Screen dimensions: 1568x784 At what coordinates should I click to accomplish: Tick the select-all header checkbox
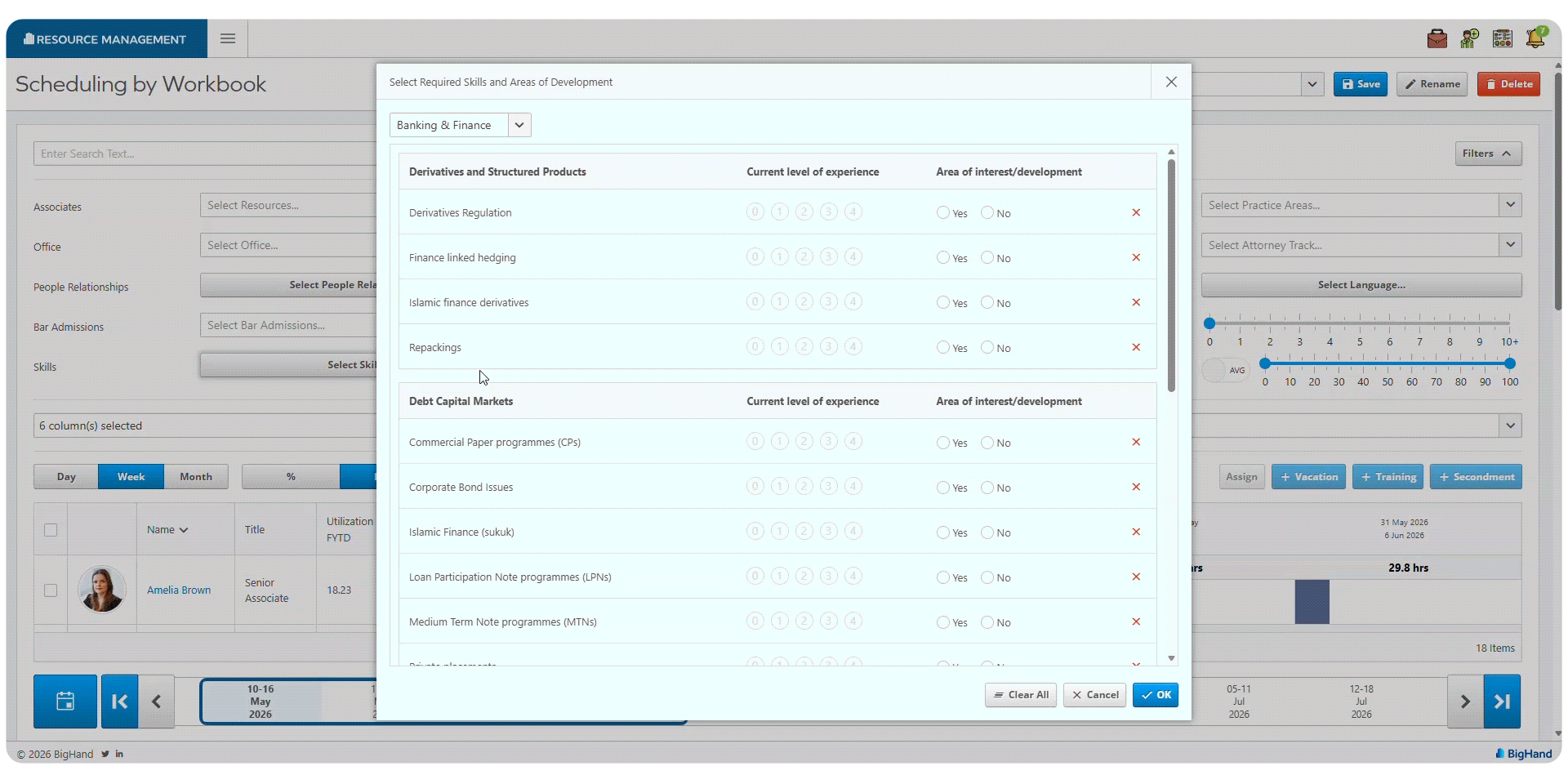click(51, 529)
